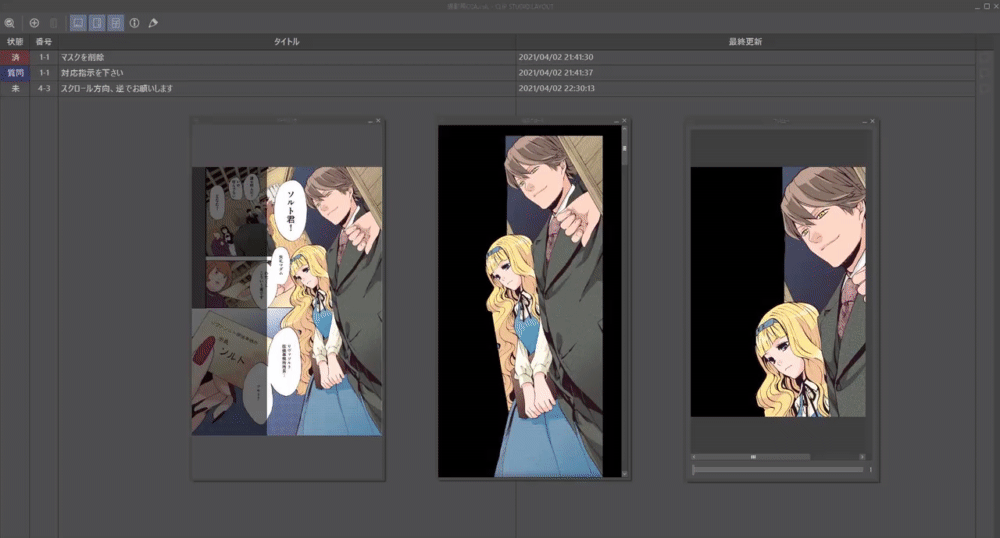This screenshot has height=538, width=1000.
Task: Sort by the タイトル column header
Action: [x=287, y=41]
